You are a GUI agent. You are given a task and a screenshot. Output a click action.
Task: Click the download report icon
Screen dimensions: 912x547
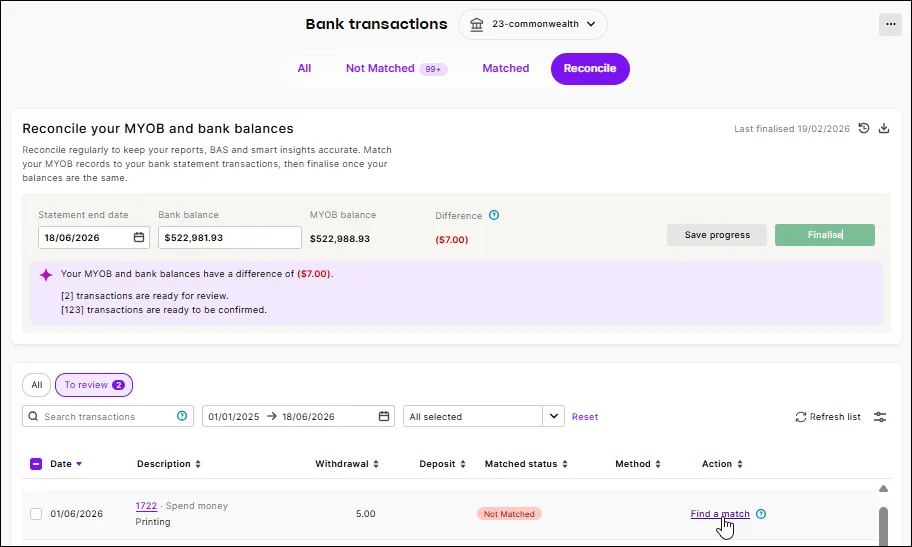click(x=884, y=128)
